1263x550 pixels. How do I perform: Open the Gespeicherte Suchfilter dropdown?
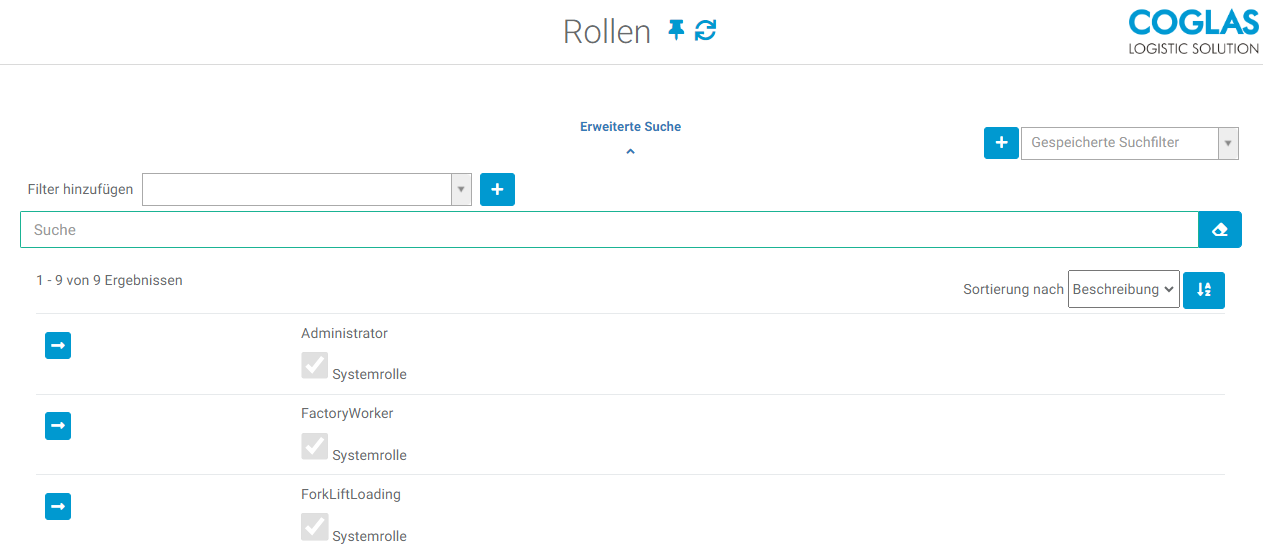pyautogui.click(x=1129, y=143)
